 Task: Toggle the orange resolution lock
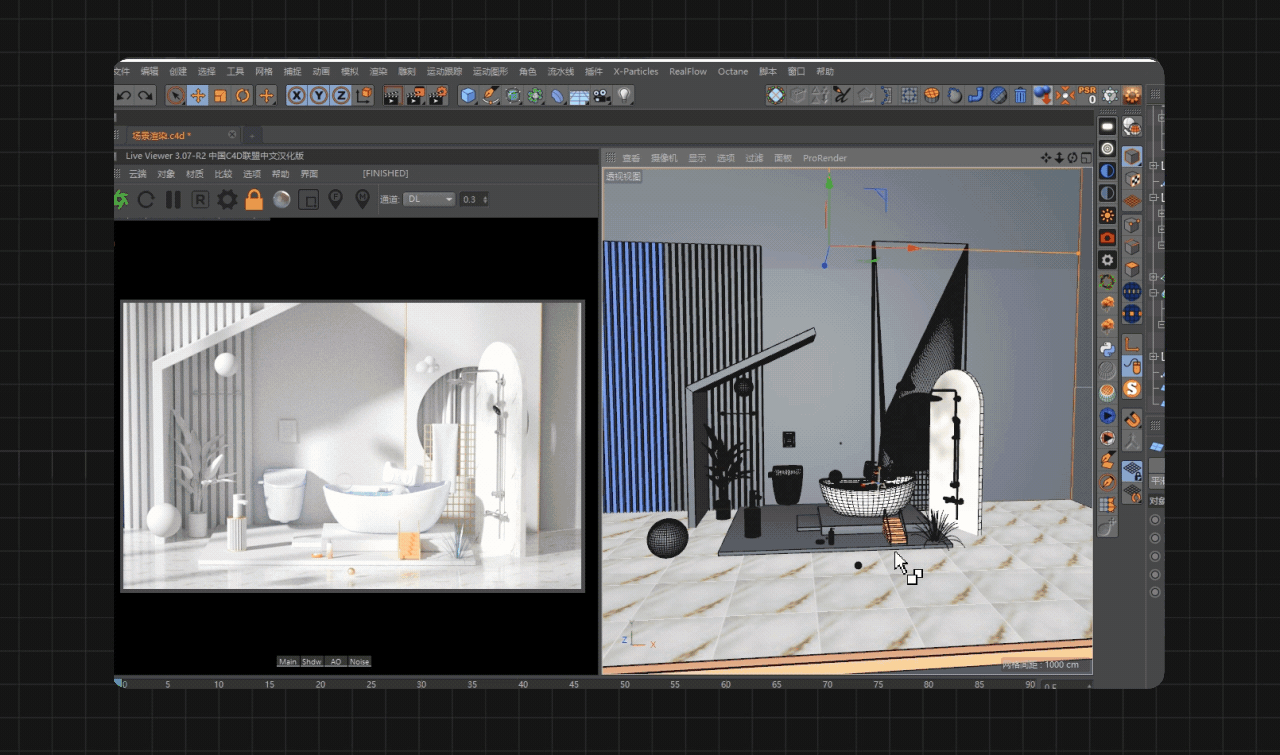pyautogui.click(x=254, y=200)
